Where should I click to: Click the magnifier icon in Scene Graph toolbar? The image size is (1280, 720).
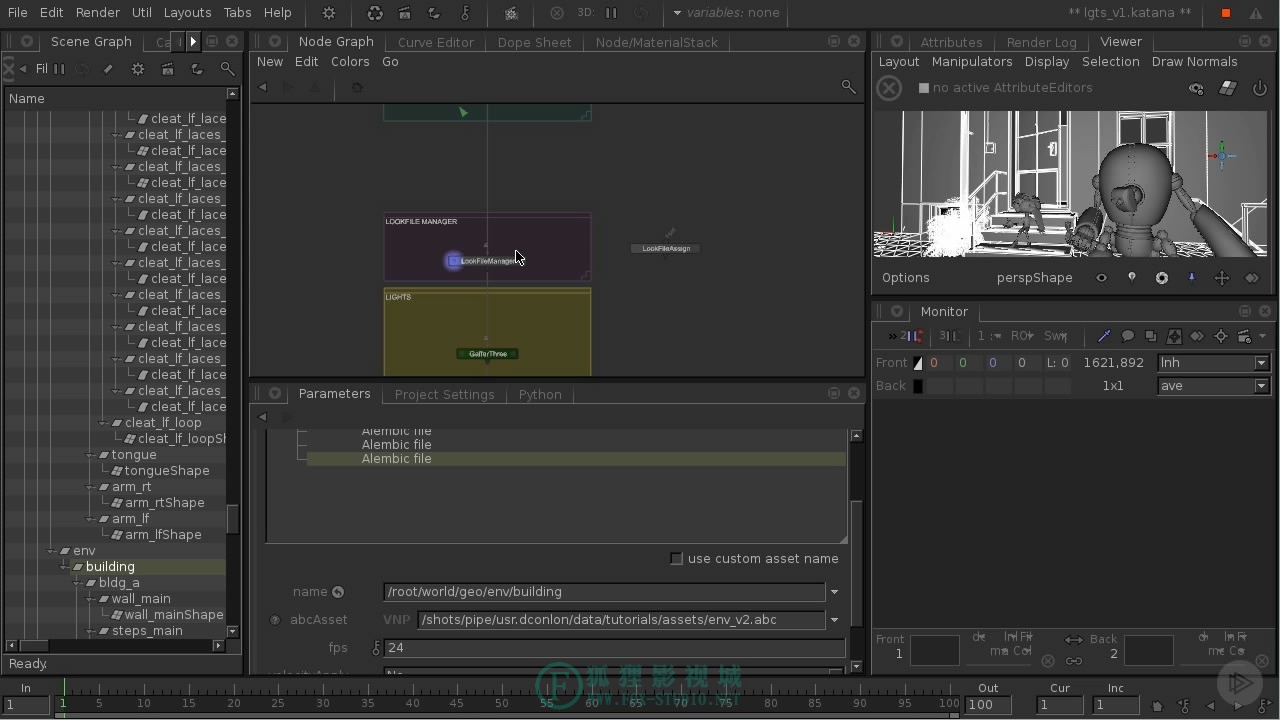227,69
